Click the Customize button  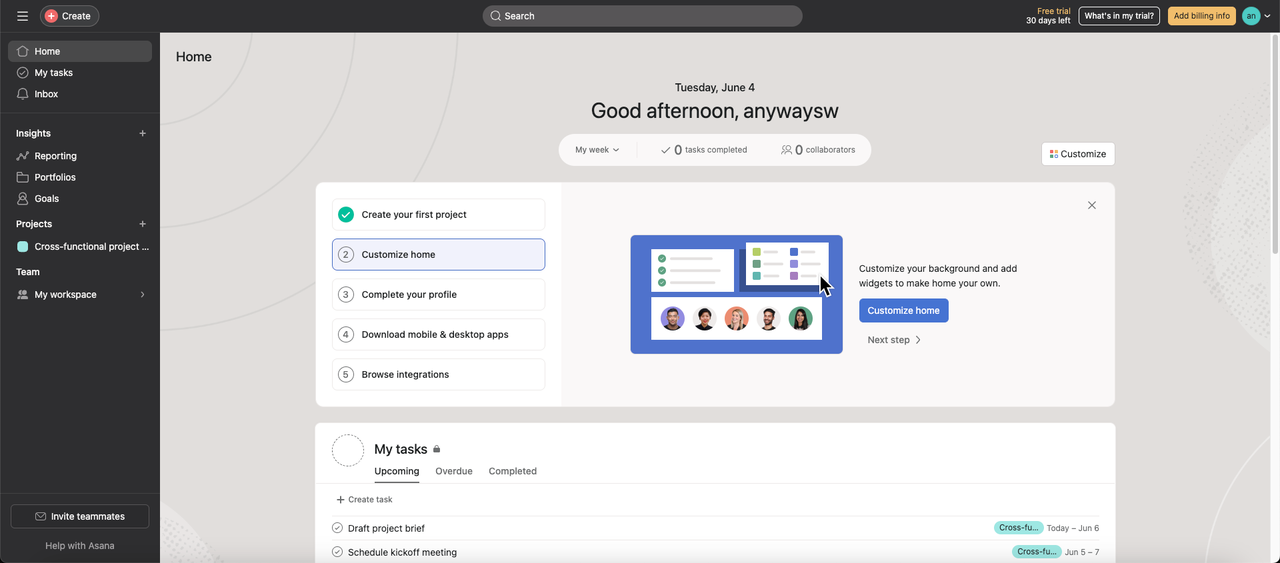pos(1078,154)
